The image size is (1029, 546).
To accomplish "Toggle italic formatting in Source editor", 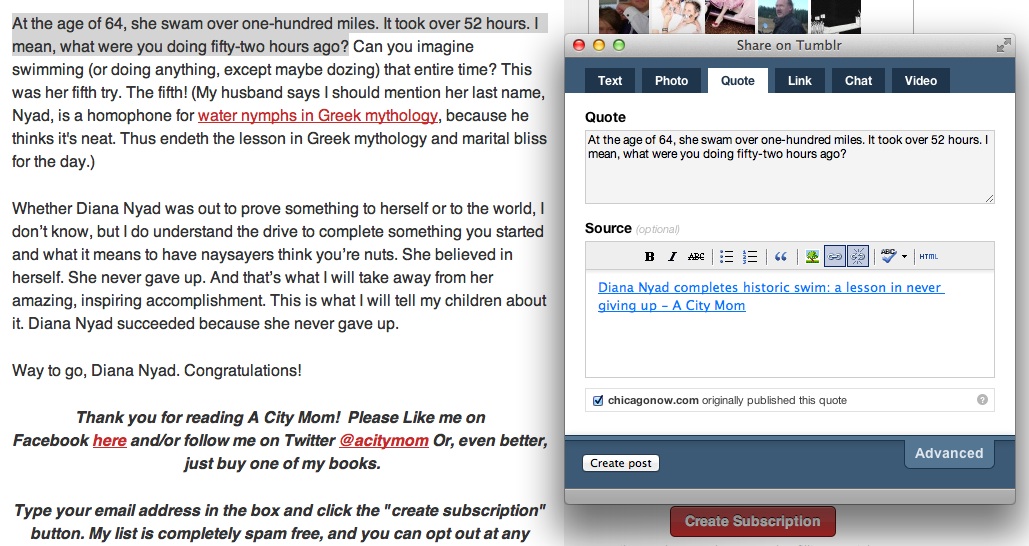I will pos(672,257).
